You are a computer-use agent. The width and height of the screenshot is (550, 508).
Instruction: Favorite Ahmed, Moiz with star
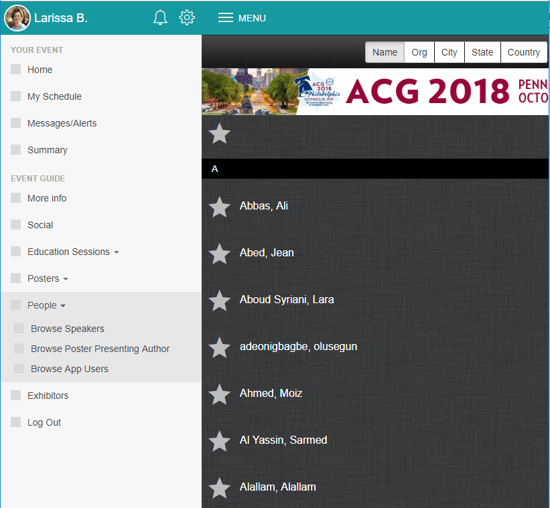[x=220, y=394]
